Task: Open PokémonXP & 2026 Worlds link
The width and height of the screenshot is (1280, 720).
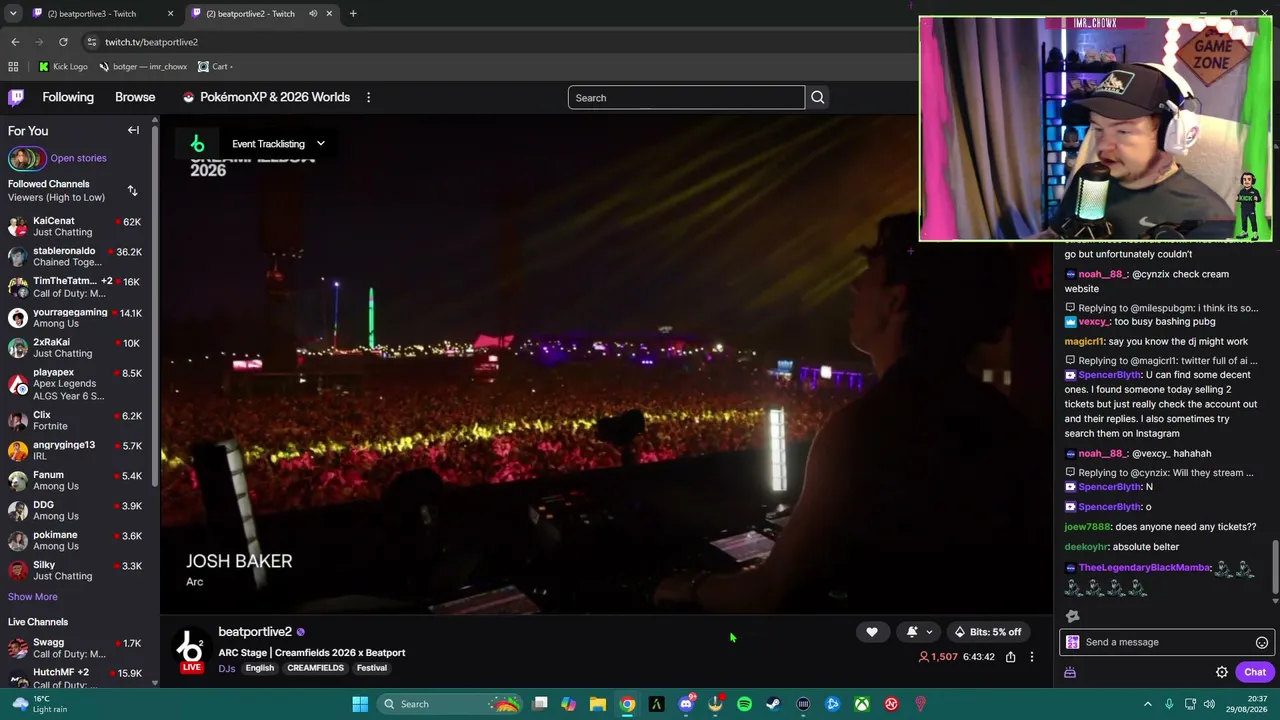Action: tap(266, 97)
